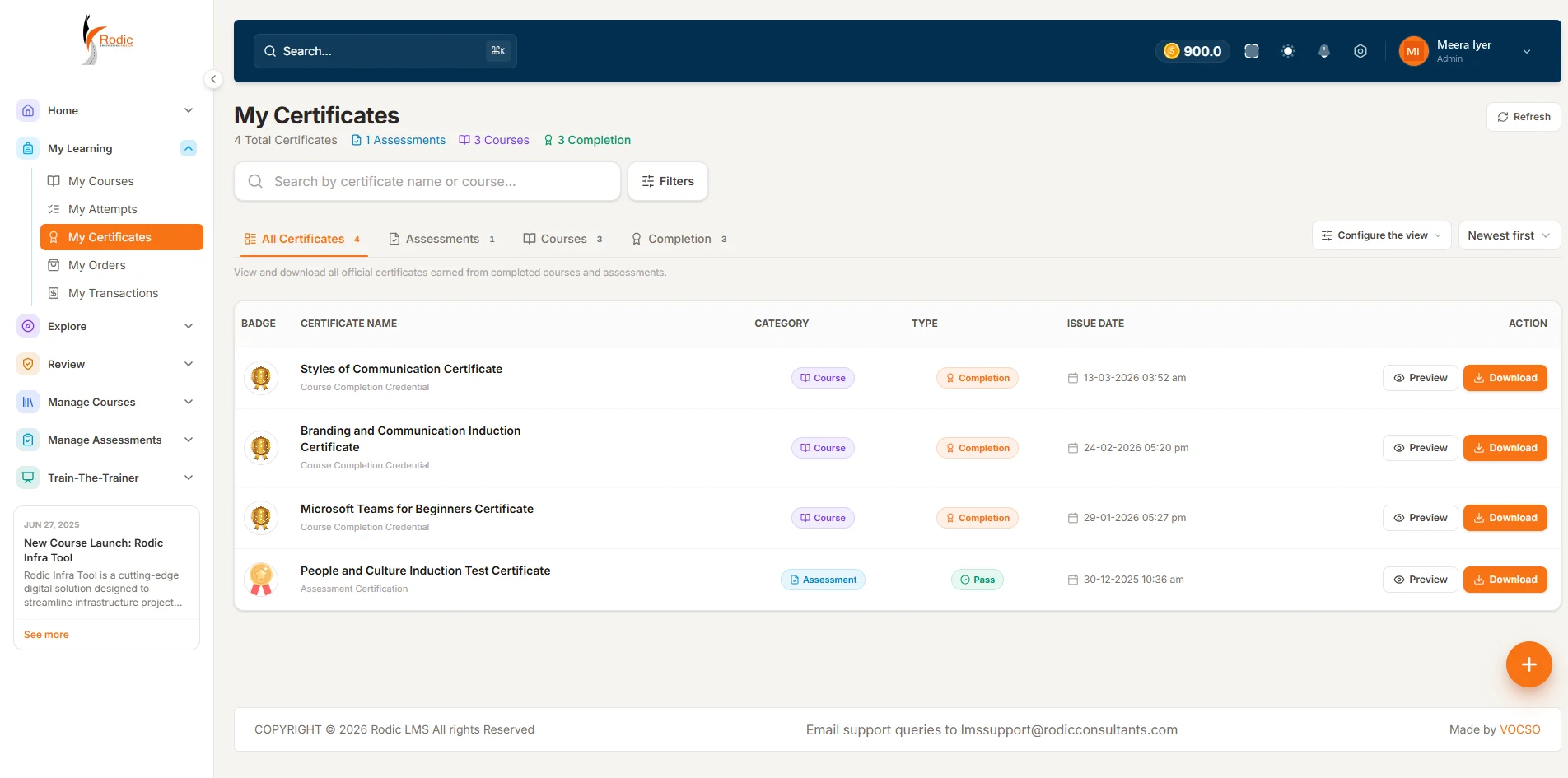Download the People and Culture Induction Test Certificate

point(1505,580)
